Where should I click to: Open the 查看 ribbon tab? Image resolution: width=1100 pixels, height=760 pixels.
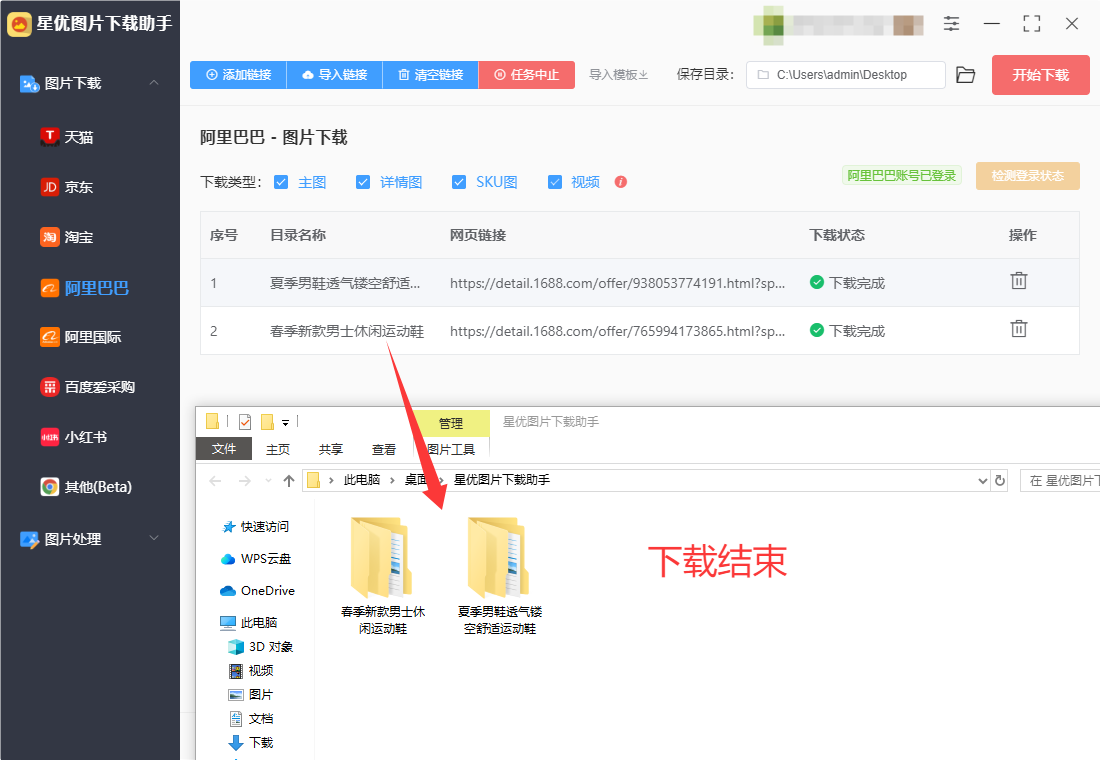(x=384, y=449)
